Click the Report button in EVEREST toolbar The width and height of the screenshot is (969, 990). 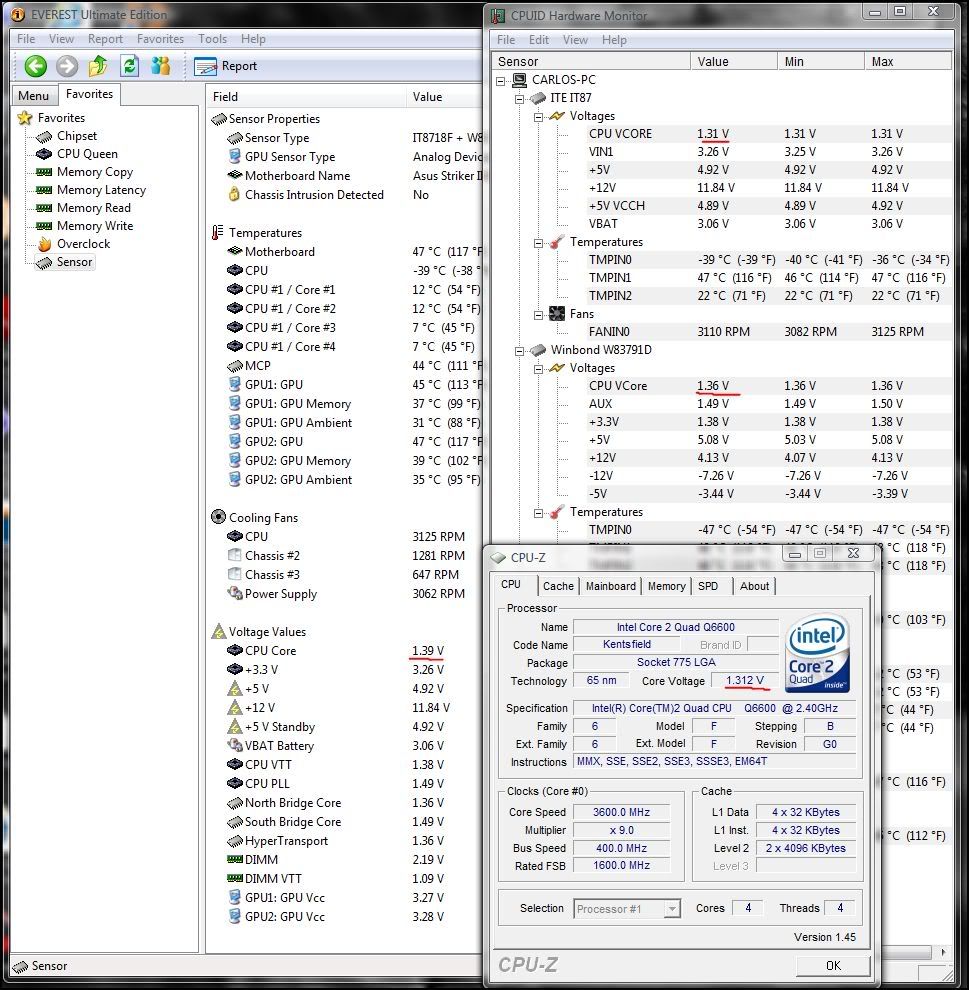tap(225, 66)
